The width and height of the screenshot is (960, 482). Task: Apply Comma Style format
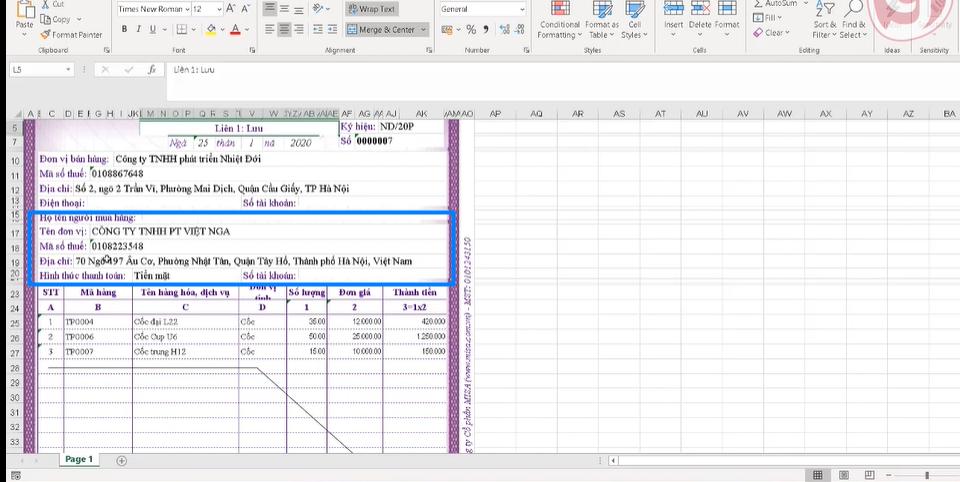coord(486,29)
